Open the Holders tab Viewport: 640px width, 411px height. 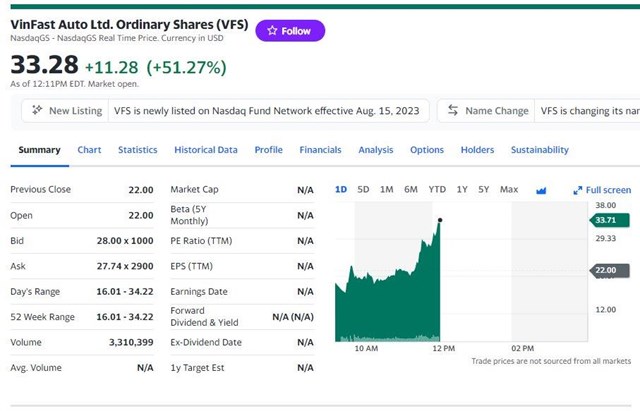tap(478, 150)
